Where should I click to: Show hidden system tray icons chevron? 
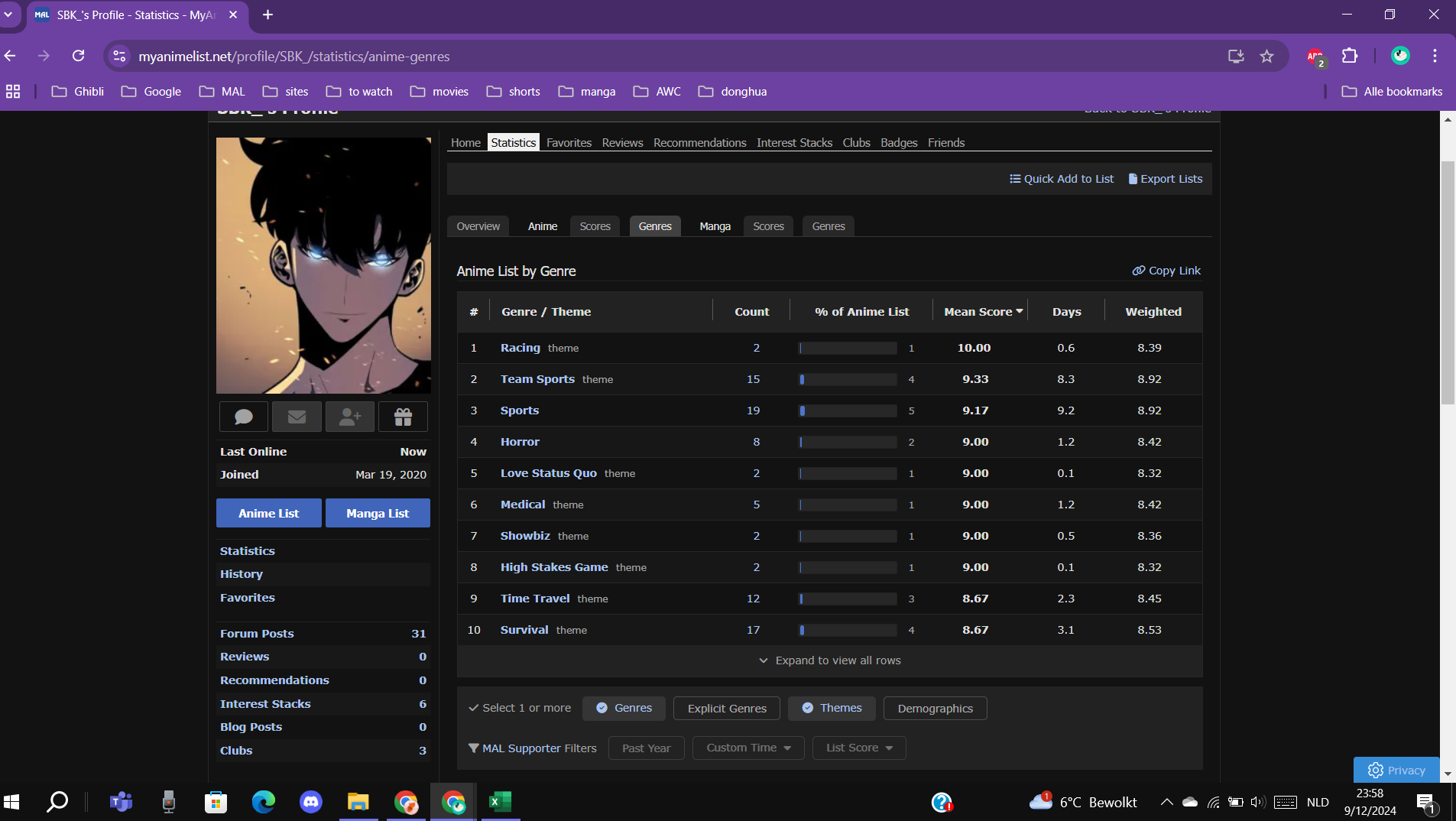(x=1166, y=802)
